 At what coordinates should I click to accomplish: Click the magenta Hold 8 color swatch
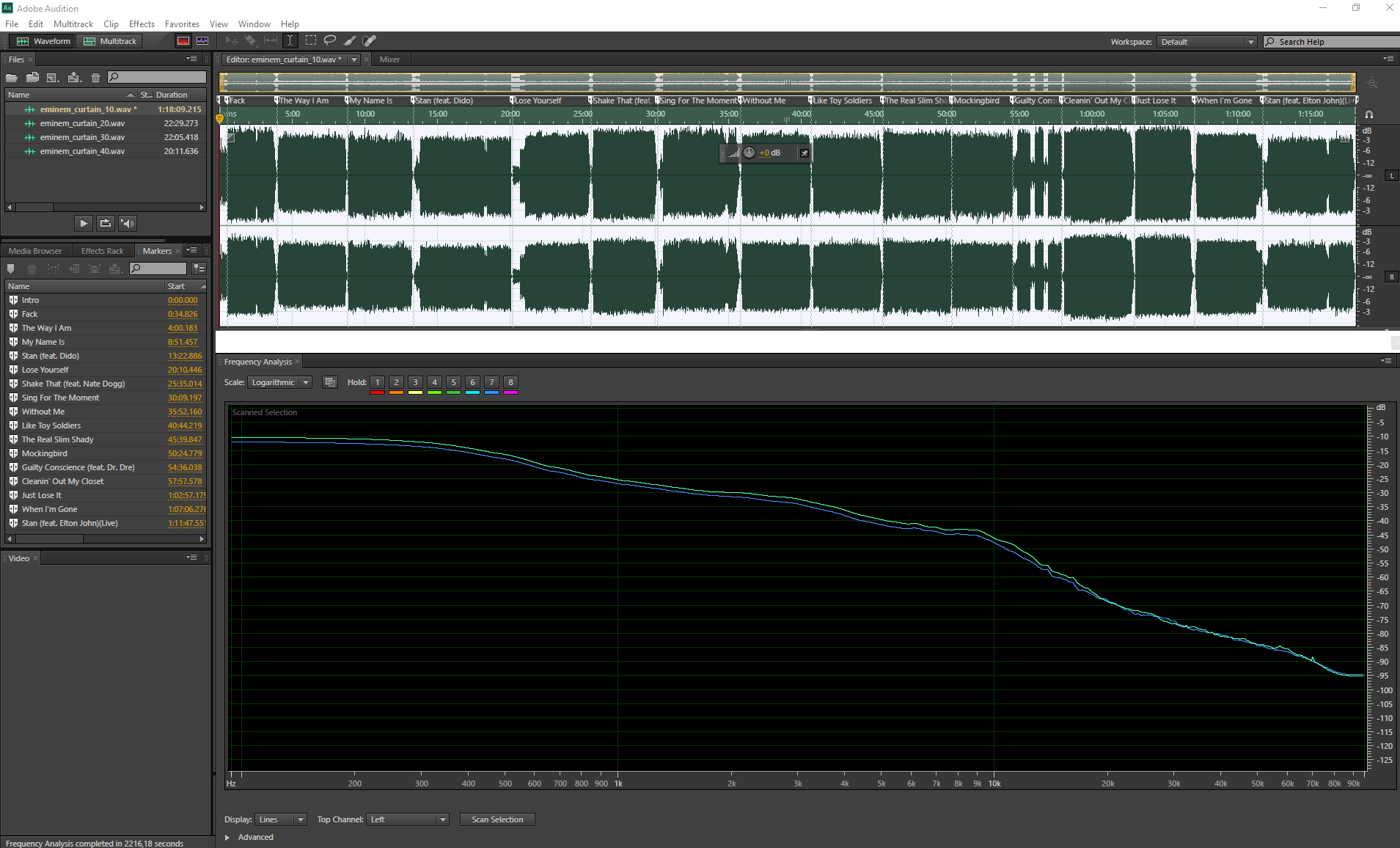coord(511,392)
